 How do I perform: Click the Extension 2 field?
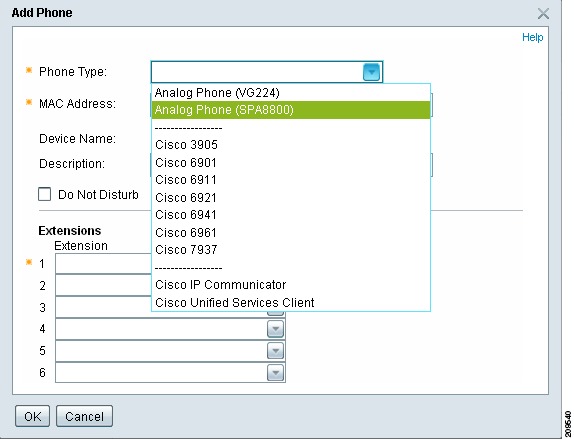coord(103,285)
